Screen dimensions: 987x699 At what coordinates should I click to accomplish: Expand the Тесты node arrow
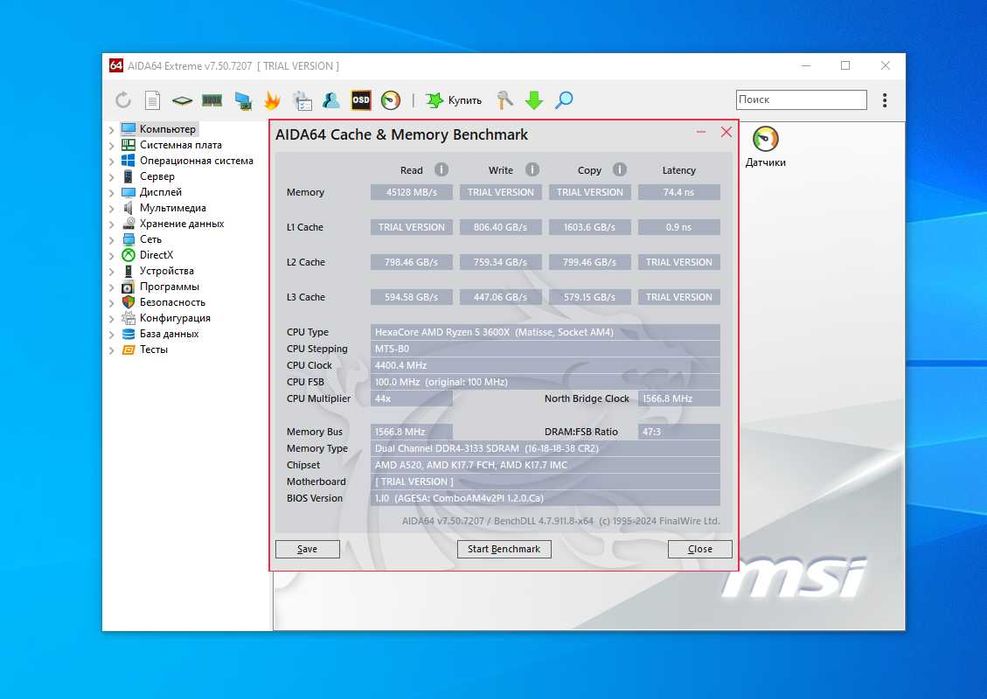[x=111, y=350]
